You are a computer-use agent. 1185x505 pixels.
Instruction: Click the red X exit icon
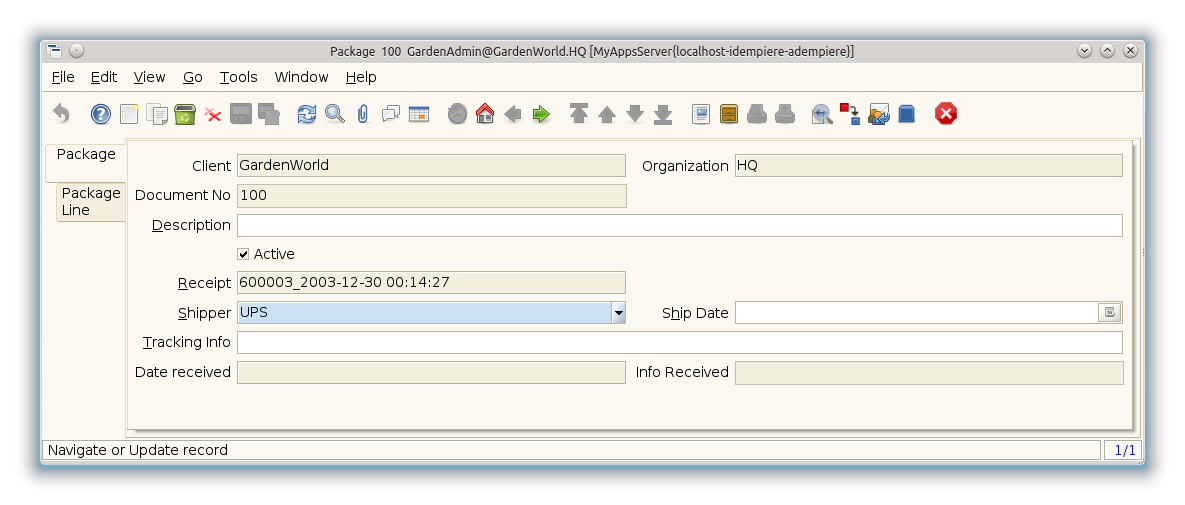coord(945,114)
